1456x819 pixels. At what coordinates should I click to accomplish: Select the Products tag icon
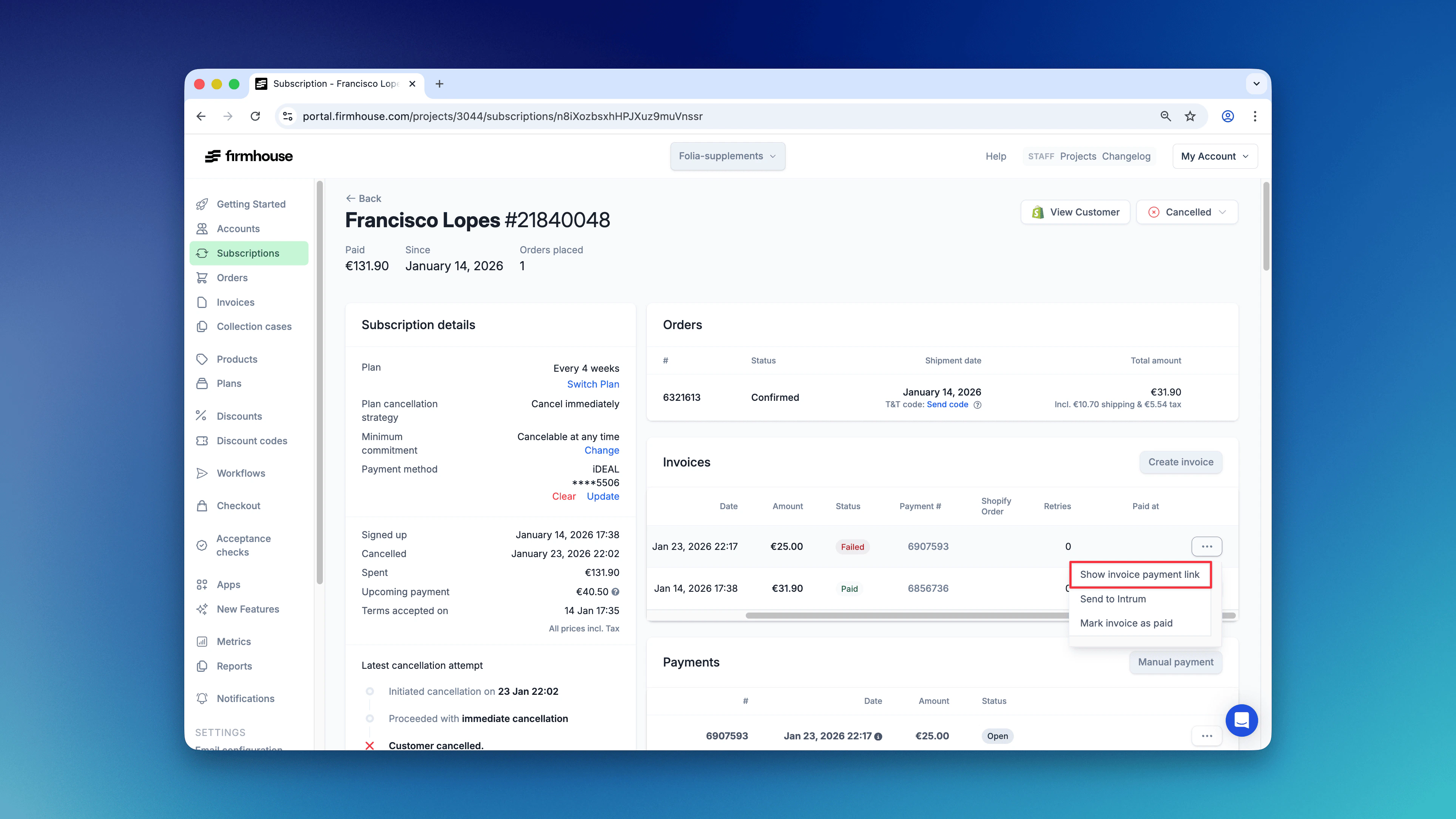(203, 359)
